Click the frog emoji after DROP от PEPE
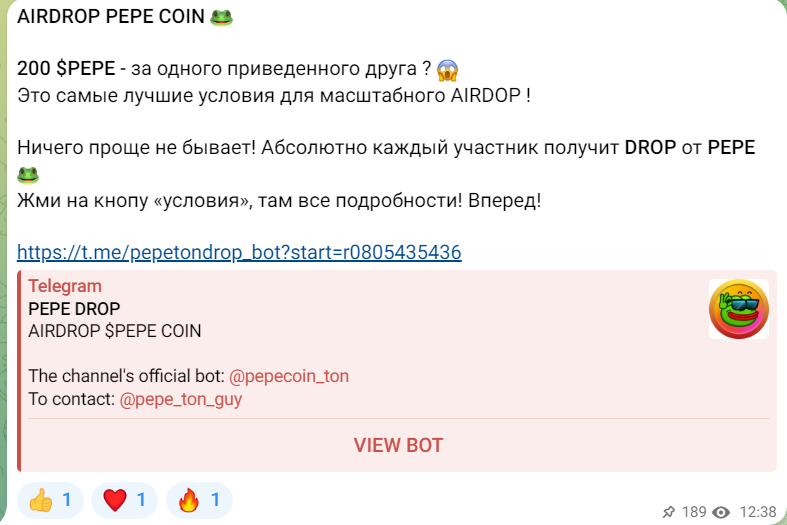 tap(28, 175)
